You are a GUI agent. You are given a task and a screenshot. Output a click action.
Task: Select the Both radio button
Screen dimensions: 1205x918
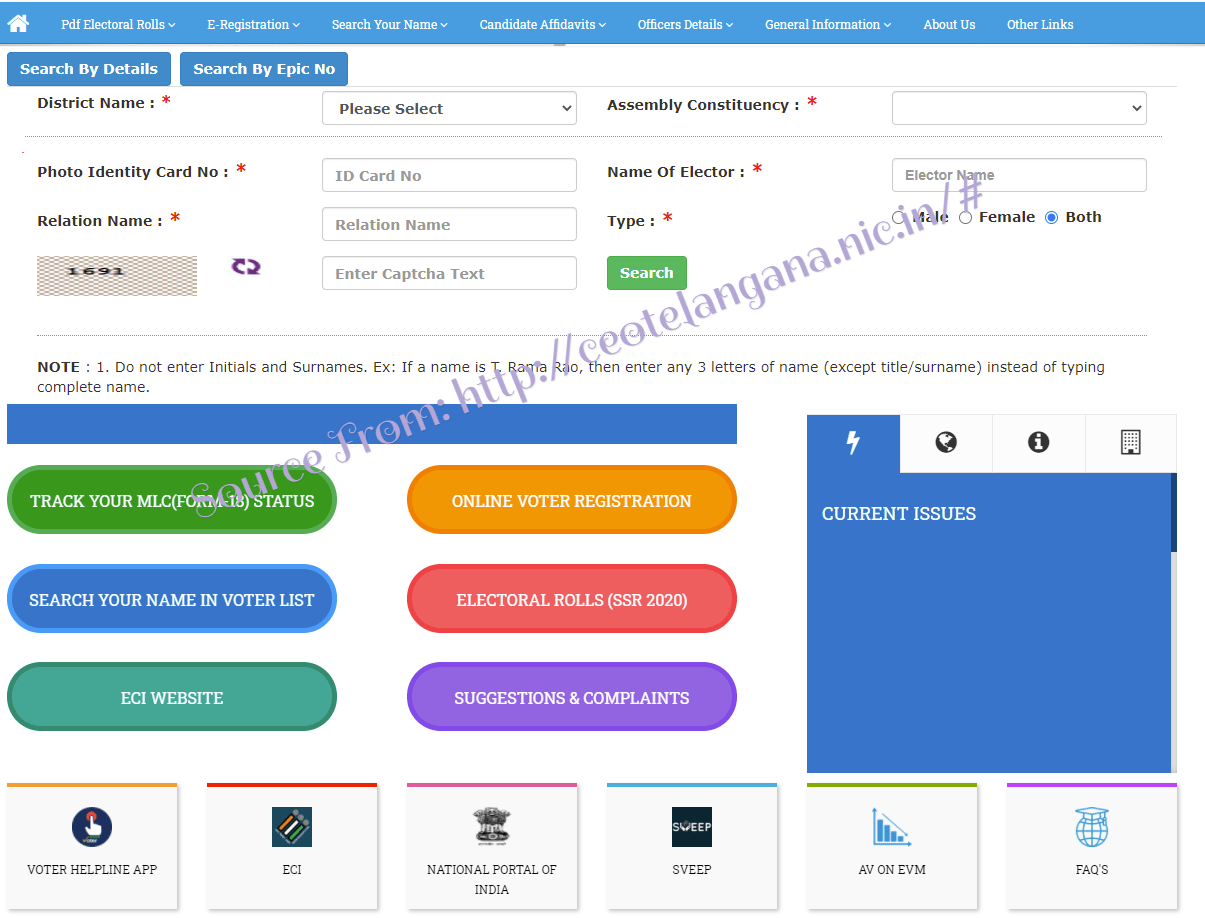click(x=1050, y=217)
